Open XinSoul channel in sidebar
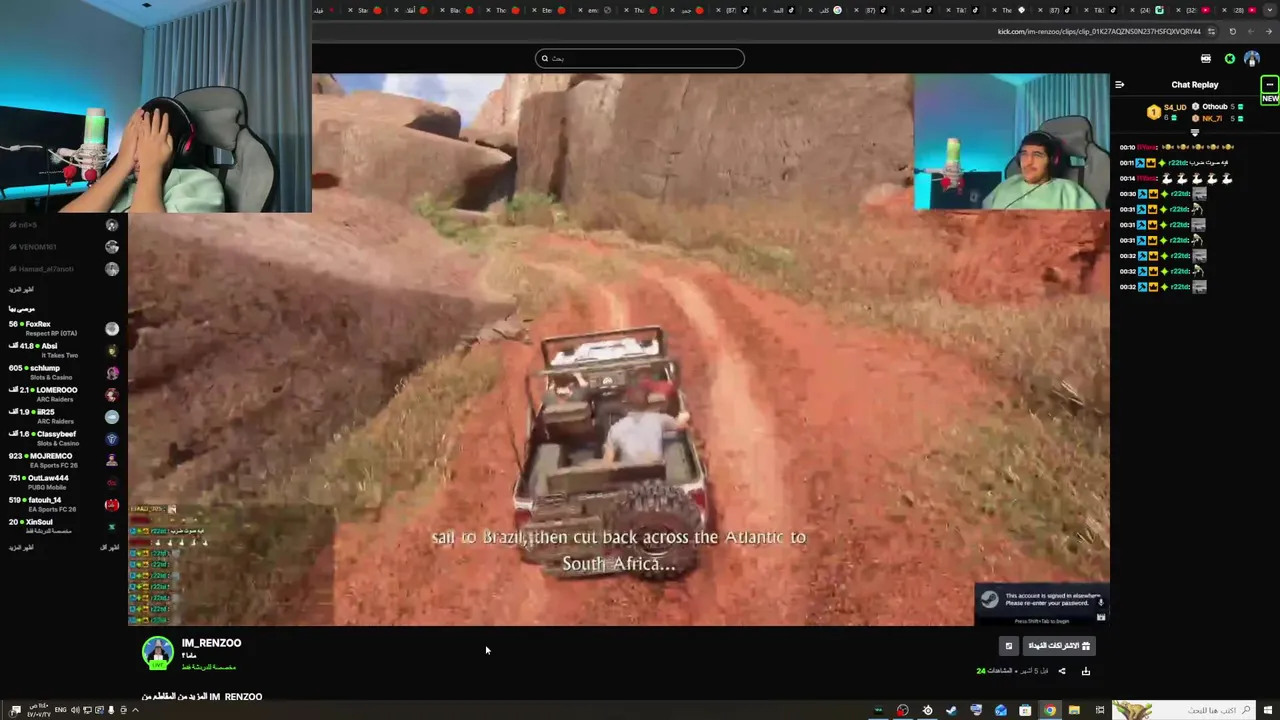Viewport: 1280px width, 720px height. (62, 526)
